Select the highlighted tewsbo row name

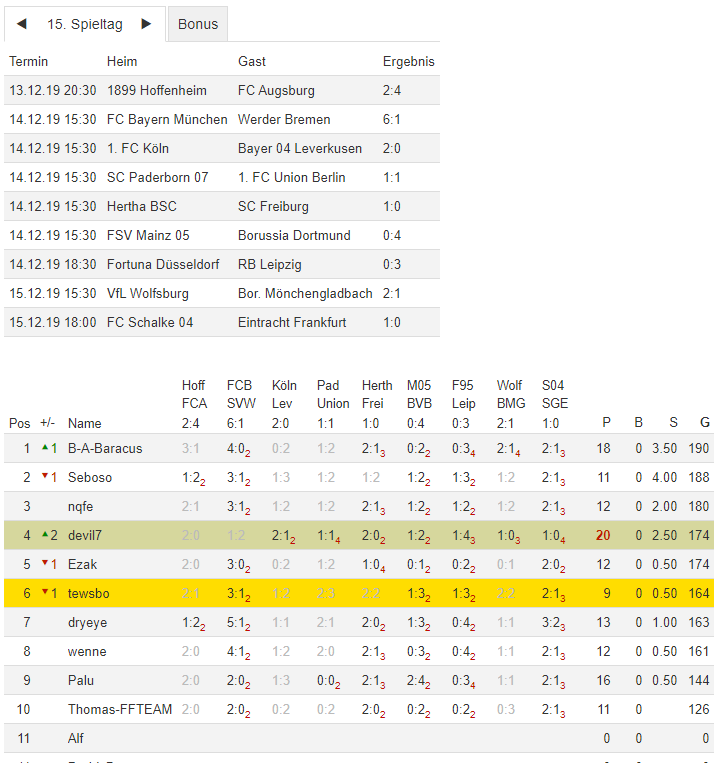90,593
